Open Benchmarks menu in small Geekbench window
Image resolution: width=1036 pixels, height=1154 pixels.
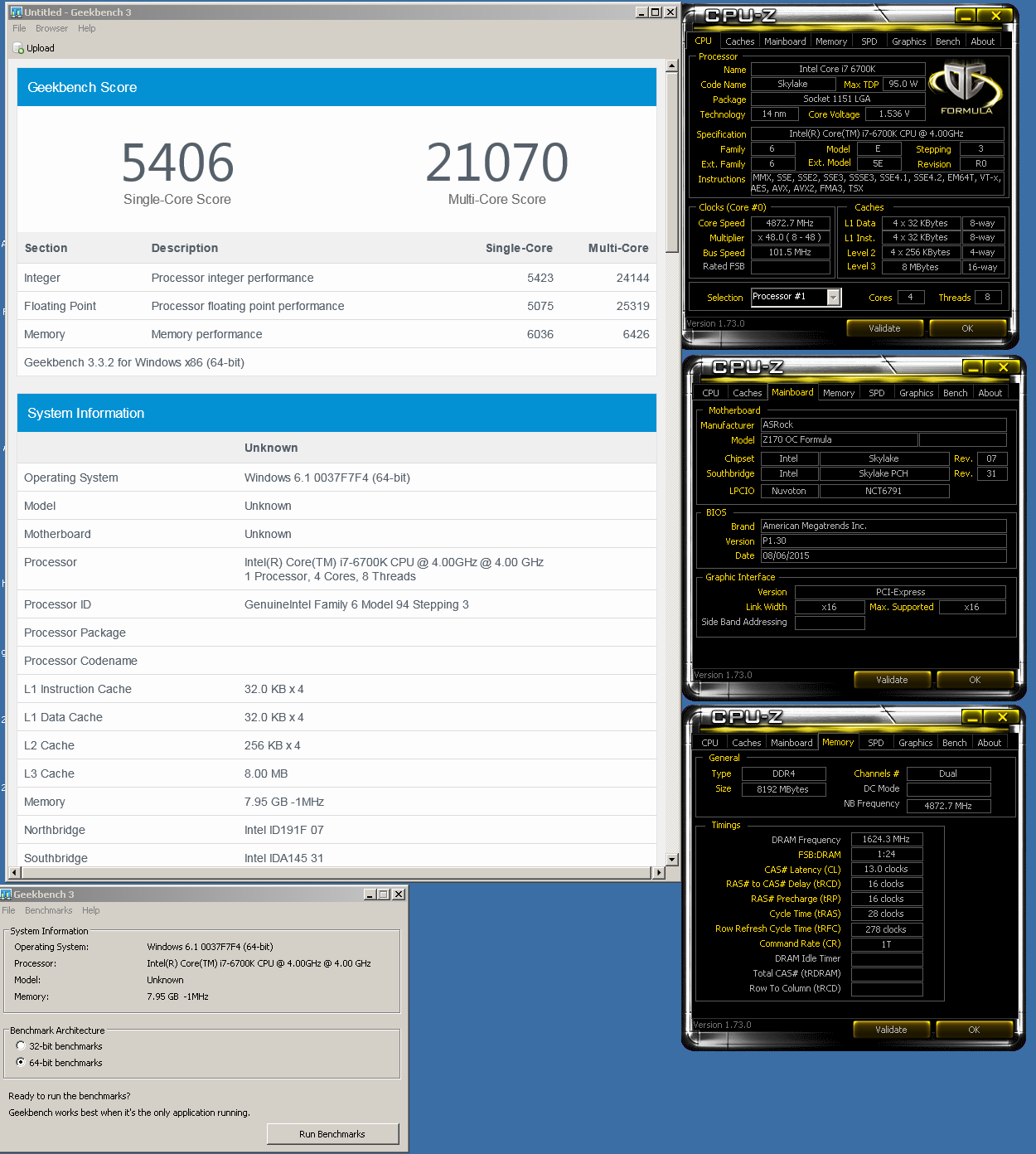(48, 910)
